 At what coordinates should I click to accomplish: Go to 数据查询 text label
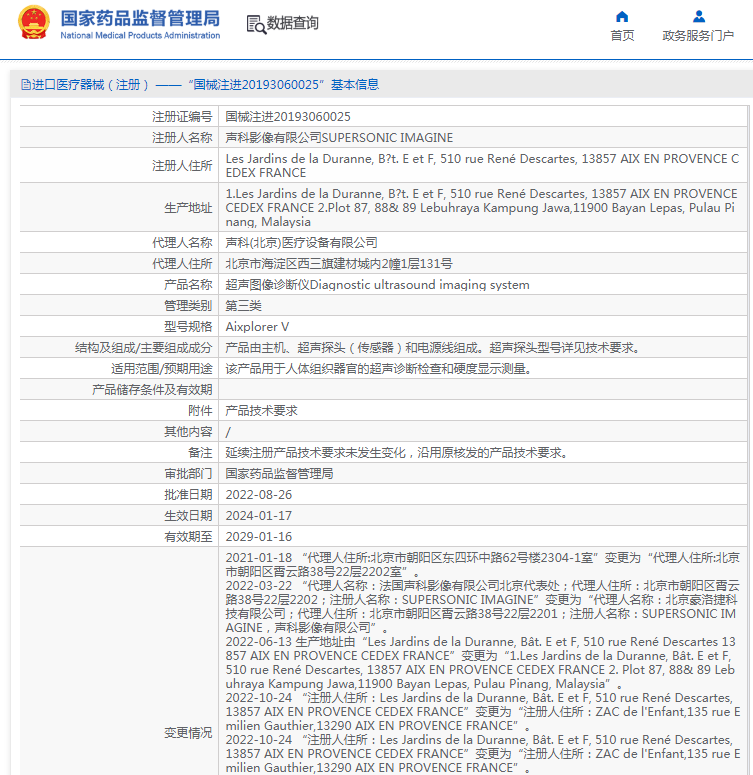click(293, 23)
